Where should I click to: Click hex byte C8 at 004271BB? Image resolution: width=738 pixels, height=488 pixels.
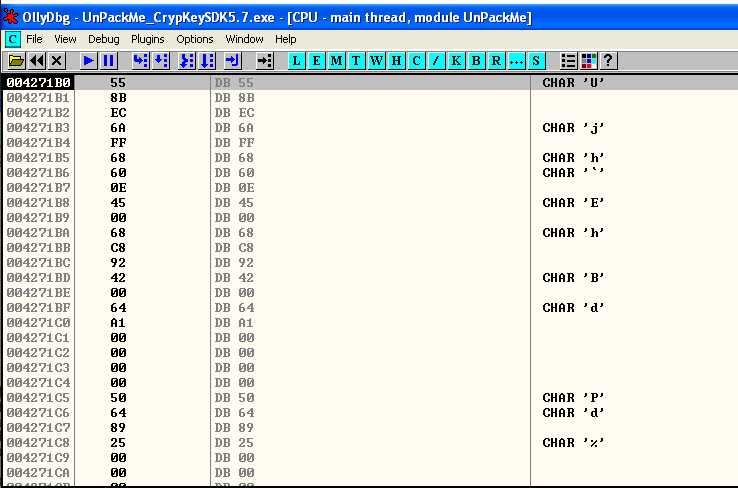point(118,248)
